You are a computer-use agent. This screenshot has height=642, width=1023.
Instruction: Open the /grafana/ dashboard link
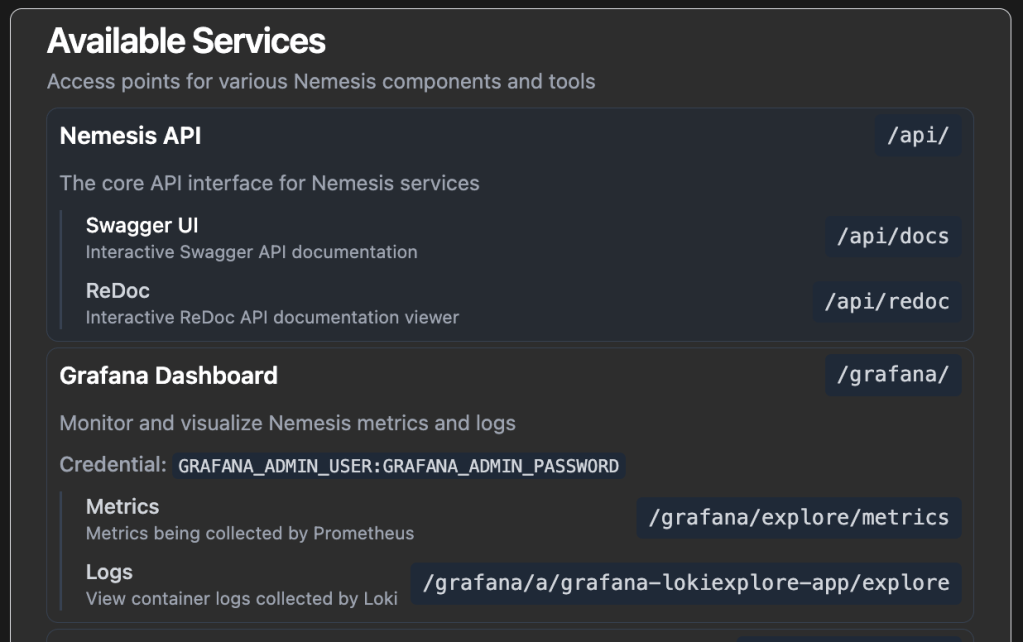(892, 376)
